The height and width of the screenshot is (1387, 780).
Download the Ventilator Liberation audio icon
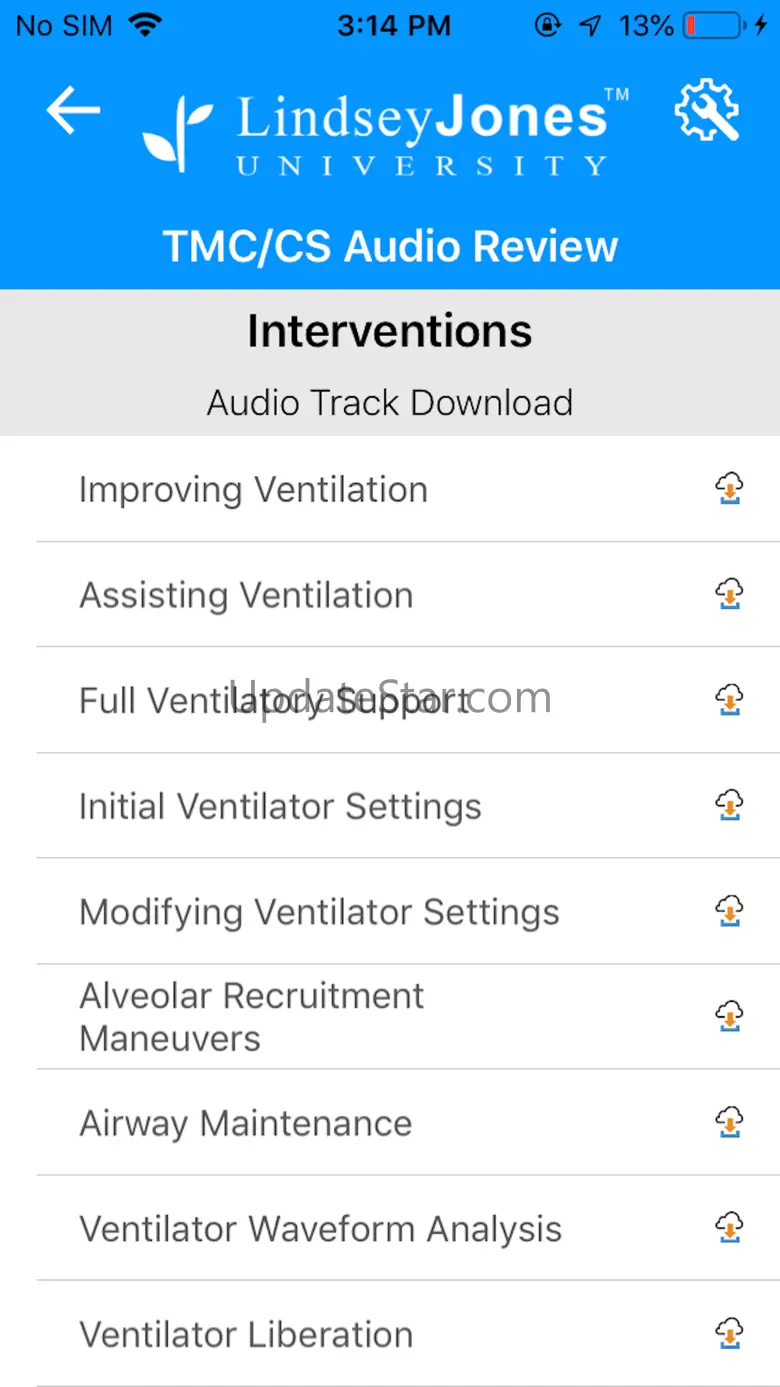pyautogui.click(x=730, y=1334)
